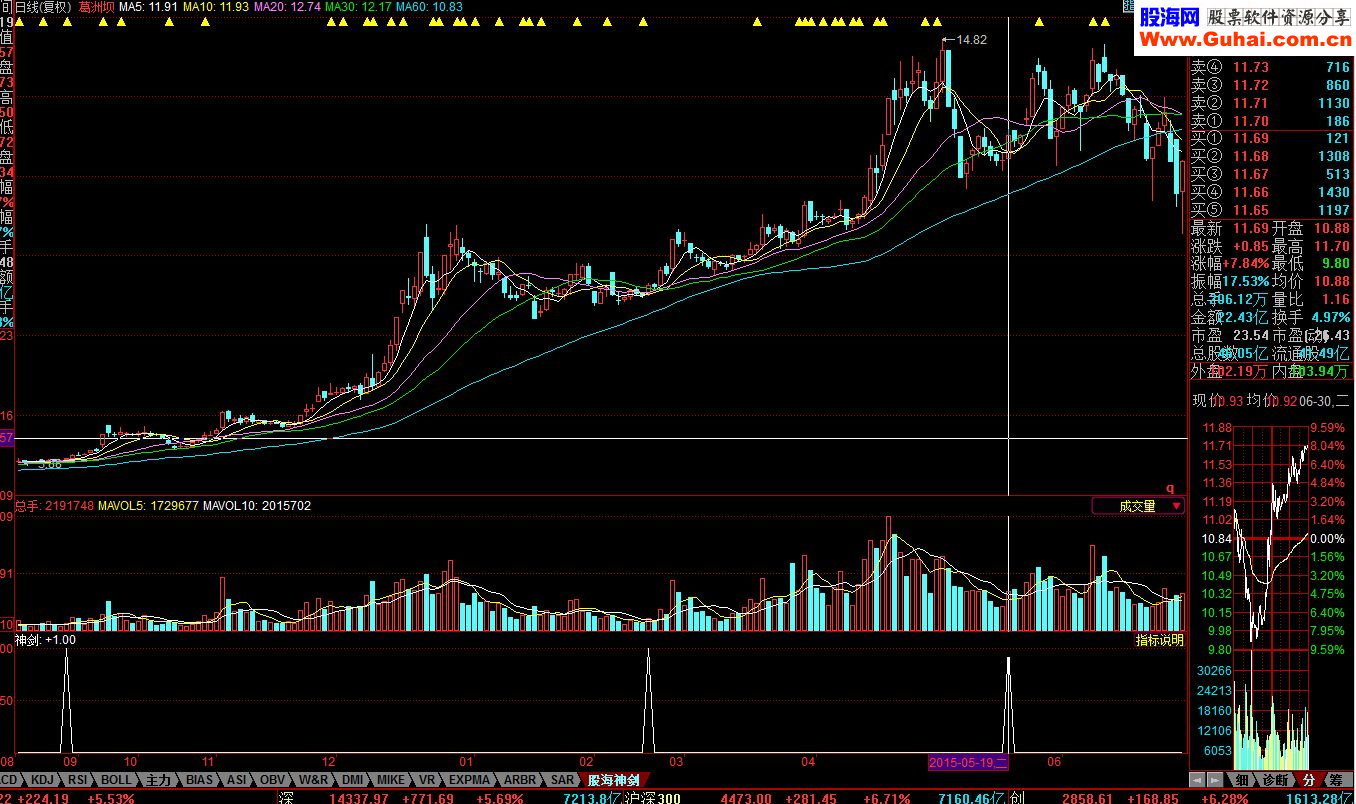Viewport: 1356px width, 804px height.
Task: Select the 股海神剑 indicator tab
Action: click(613, 779)
